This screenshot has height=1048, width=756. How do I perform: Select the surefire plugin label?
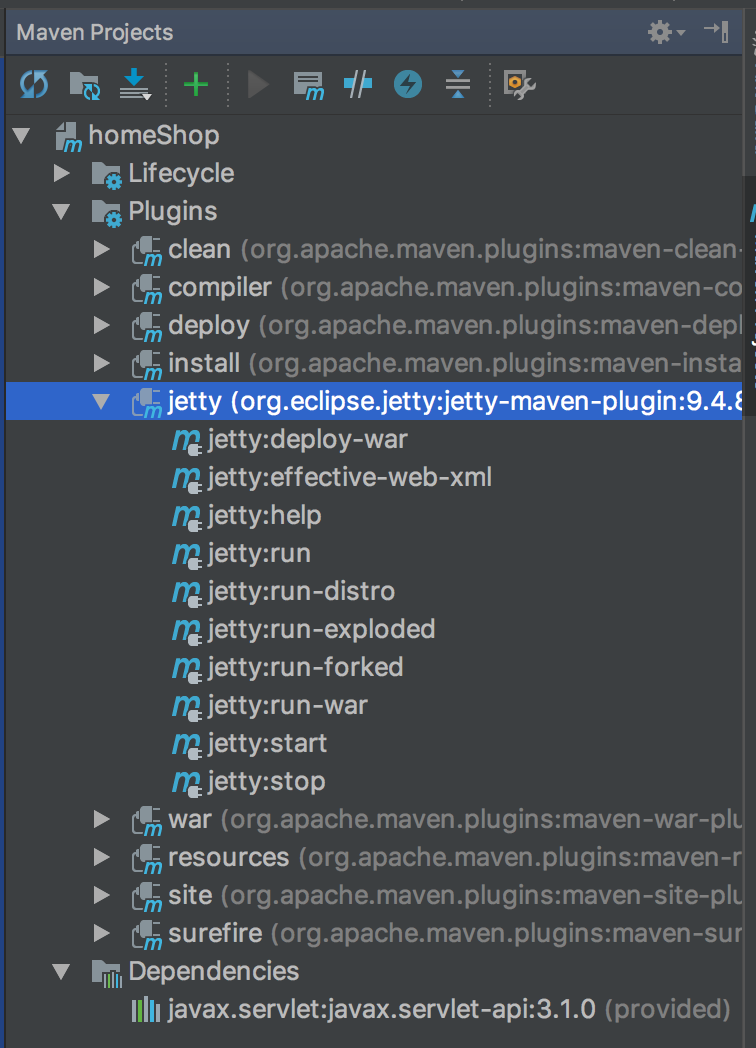click(x=215, y=933)
